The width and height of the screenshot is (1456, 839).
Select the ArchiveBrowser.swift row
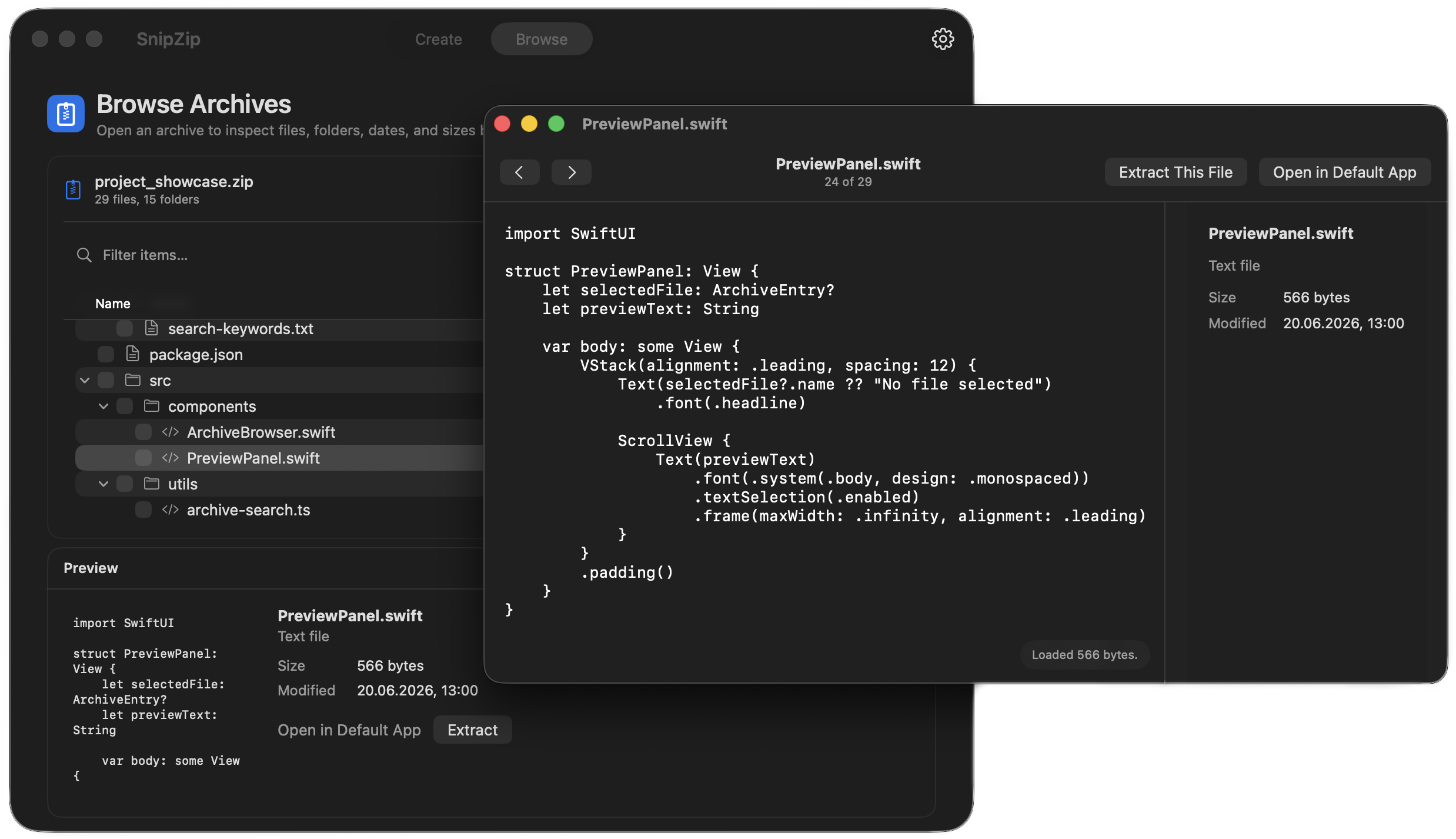click(279, 432)
